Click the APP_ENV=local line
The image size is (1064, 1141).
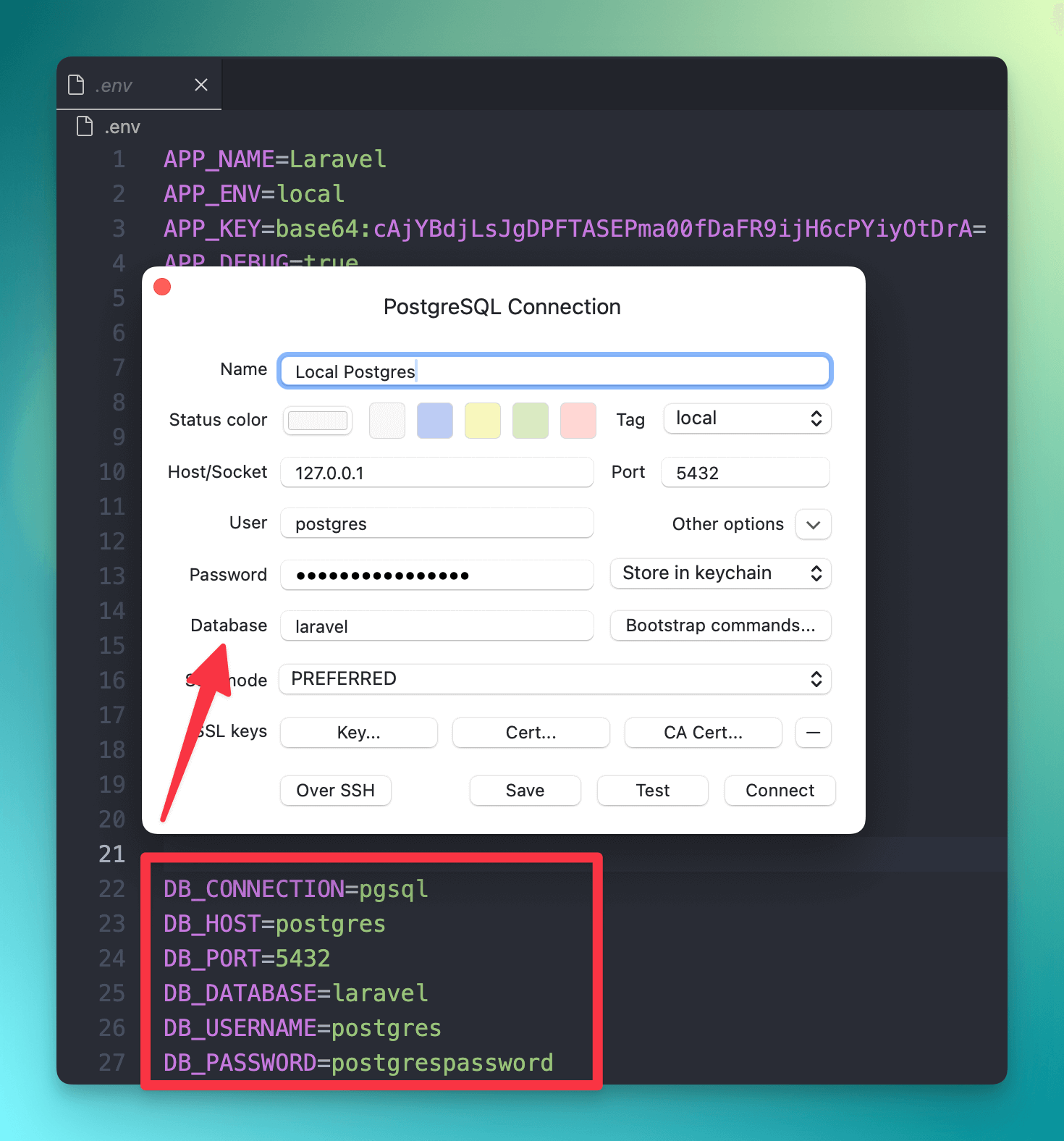pos(254,194)
